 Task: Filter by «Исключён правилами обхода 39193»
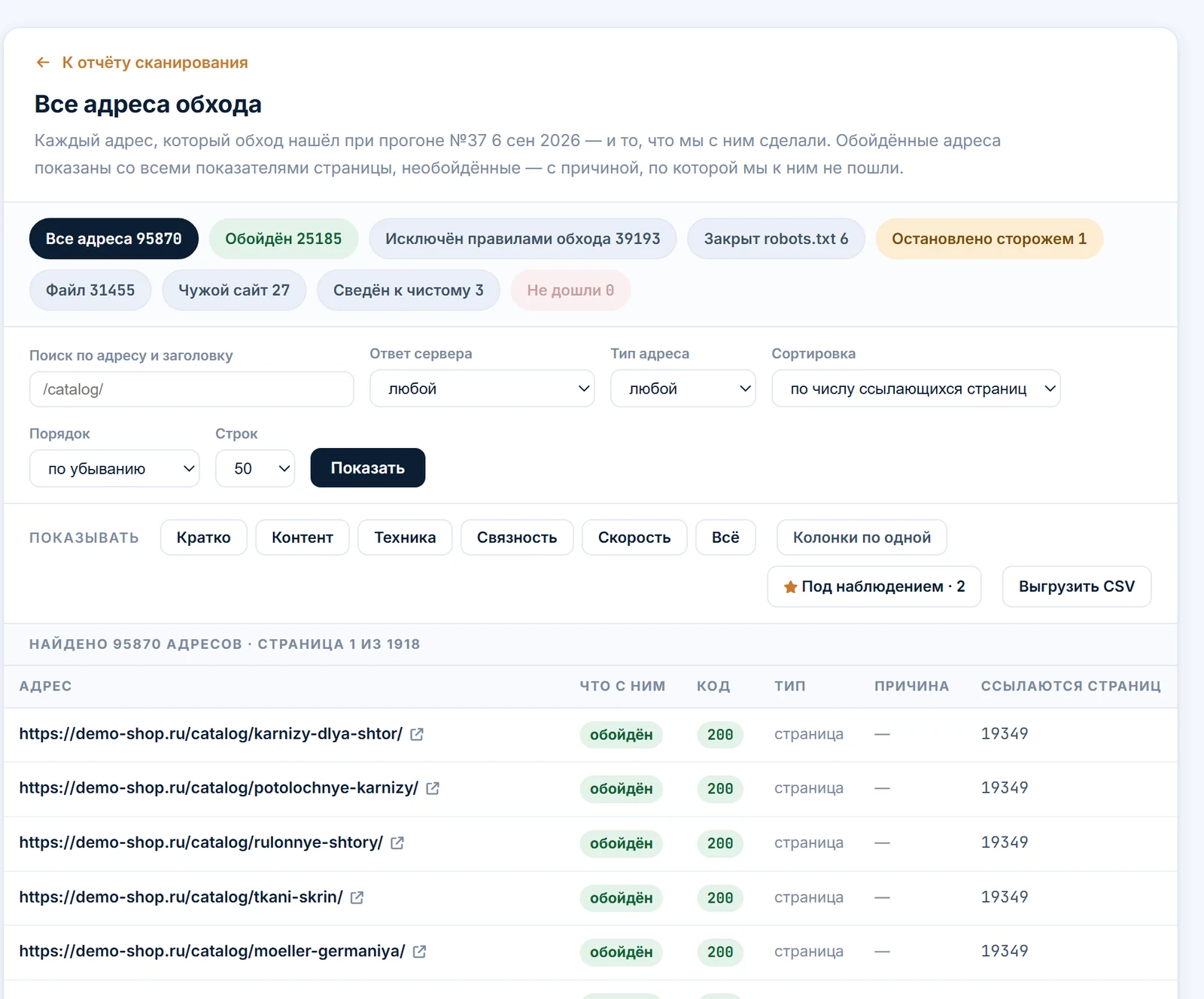523,239
